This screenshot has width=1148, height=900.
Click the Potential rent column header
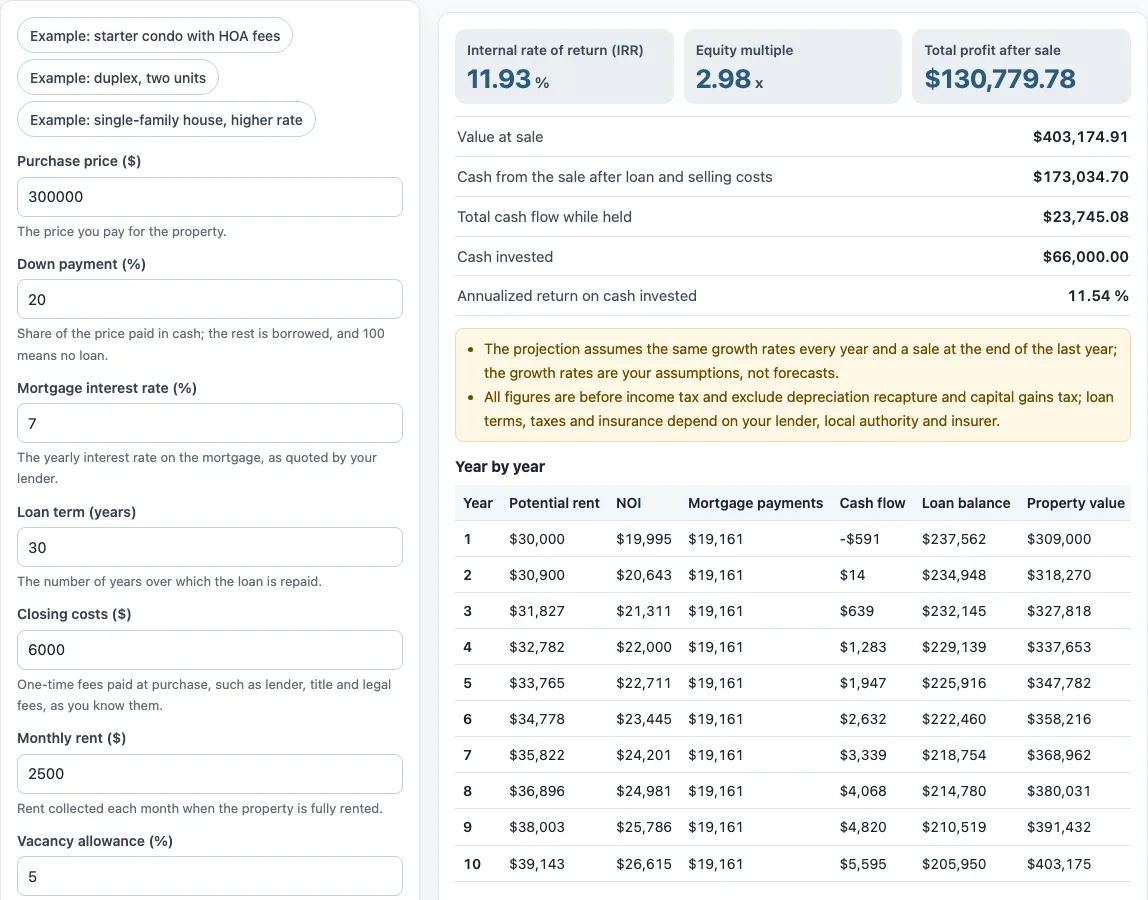[x=554, y=503]
